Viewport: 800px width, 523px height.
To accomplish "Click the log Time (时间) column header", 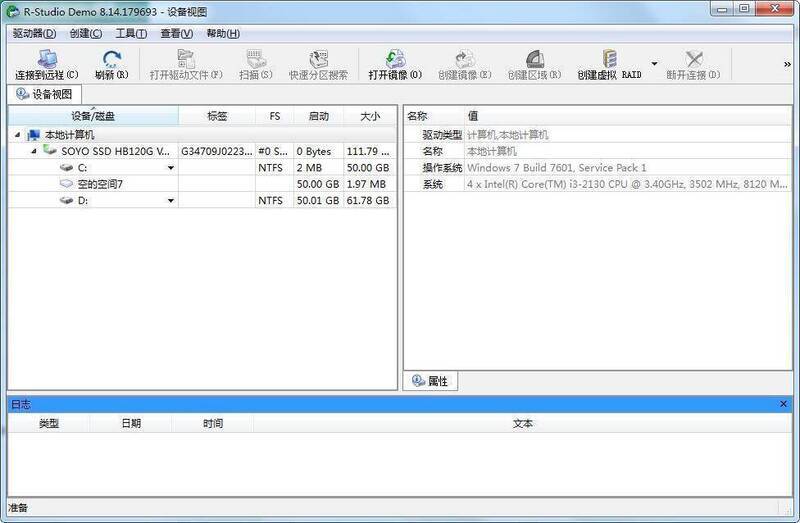I will tap(213, 424).
